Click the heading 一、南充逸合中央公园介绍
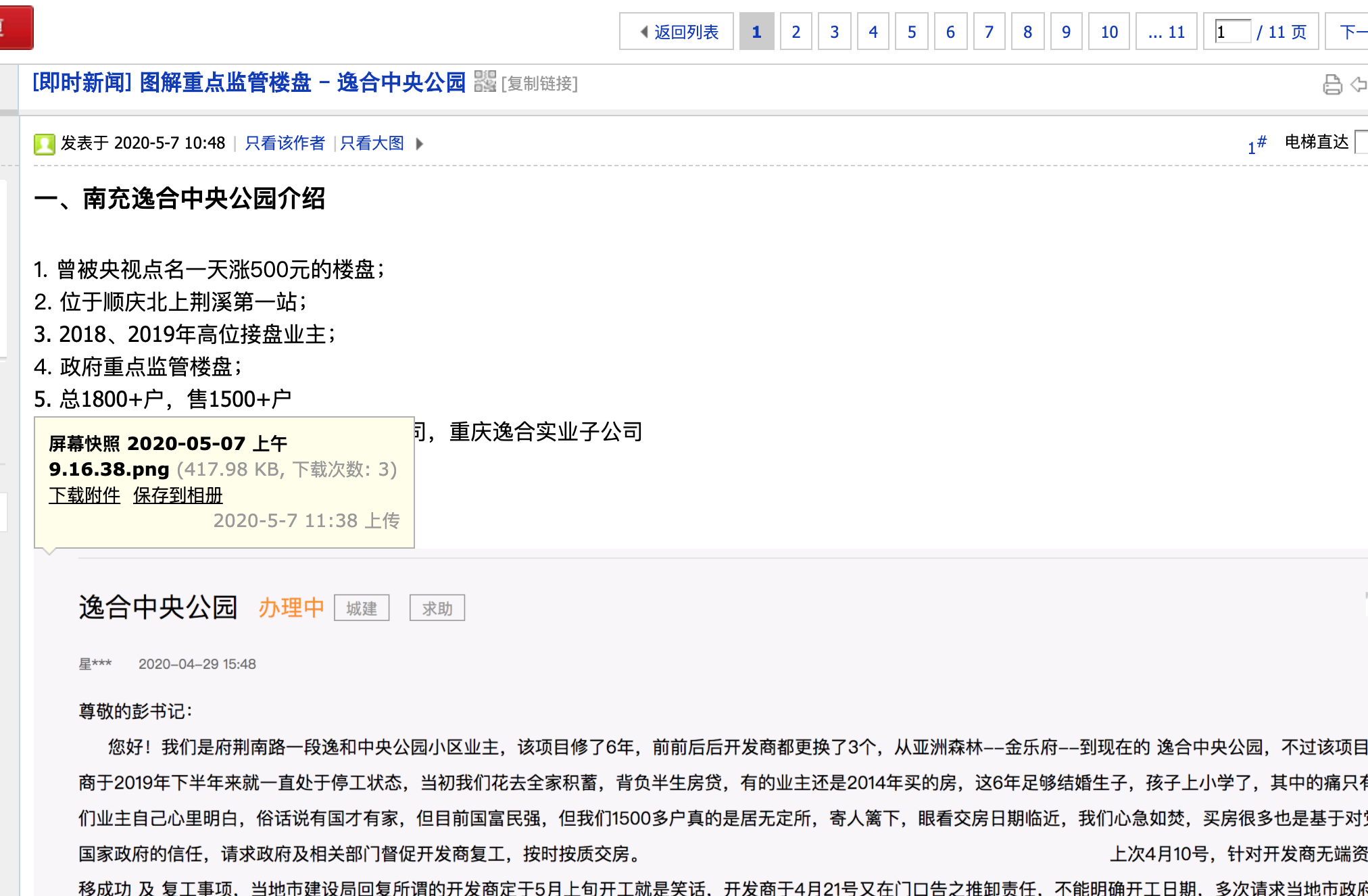 click(x=180, y=199)
